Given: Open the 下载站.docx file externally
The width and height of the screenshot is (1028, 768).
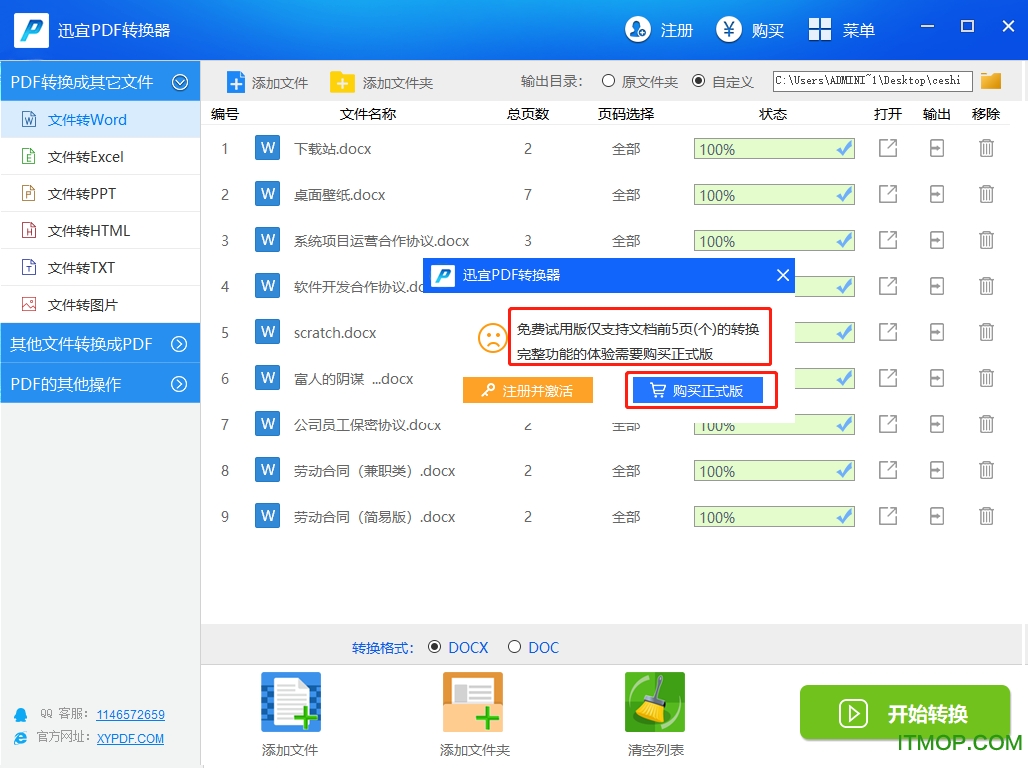Looking at the screenshot, I should tap(887, 148).
